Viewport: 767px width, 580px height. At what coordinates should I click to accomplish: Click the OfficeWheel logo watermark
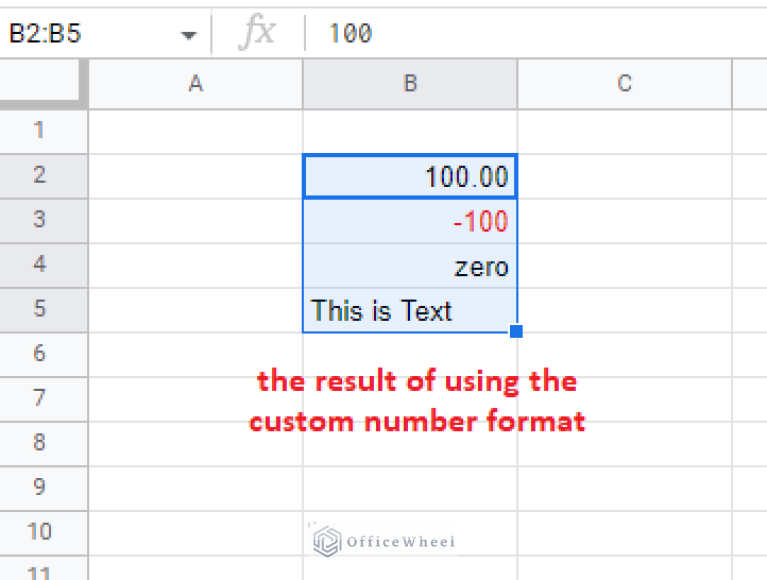pyautogui.click(x=384, y=541)
